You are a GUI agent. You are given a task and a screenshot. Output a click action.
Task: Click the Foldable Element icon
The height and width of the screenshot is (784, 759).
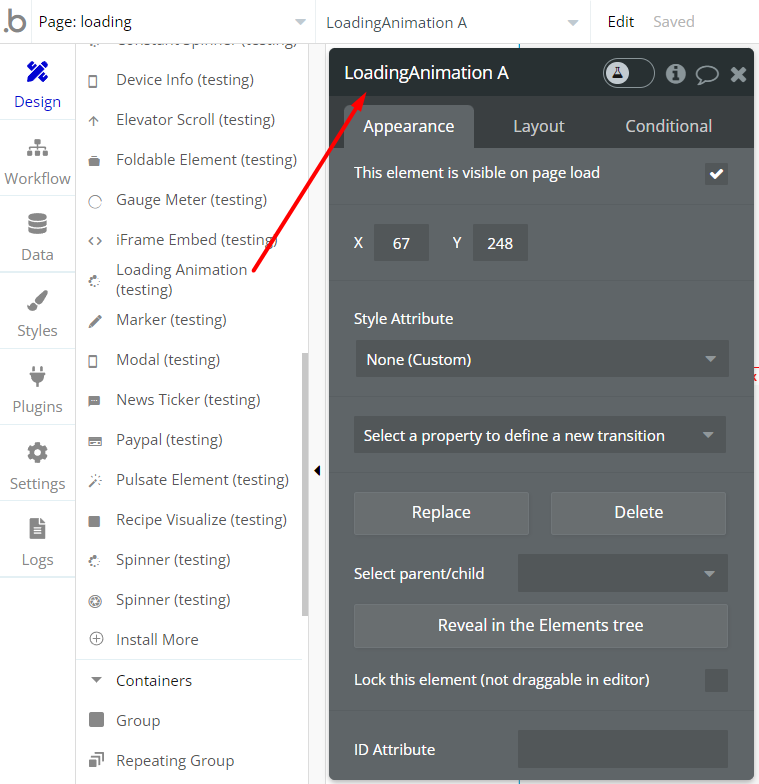94,161
